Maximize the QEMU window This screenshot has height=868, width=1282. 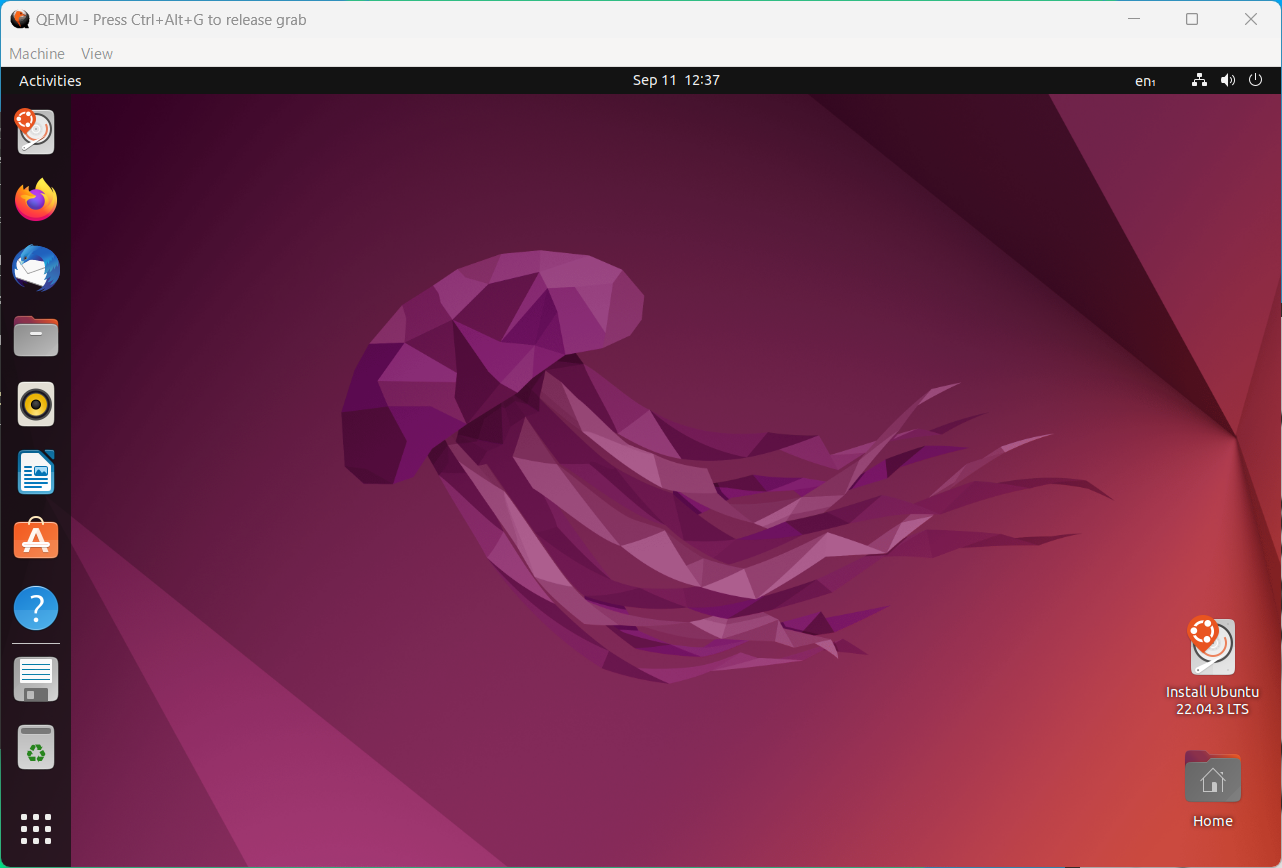(1192, 19)
